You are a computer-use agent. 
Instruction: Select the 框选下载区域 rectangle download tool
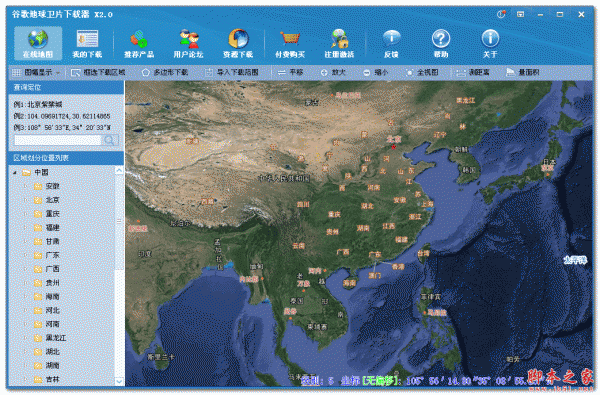(98, 72)
